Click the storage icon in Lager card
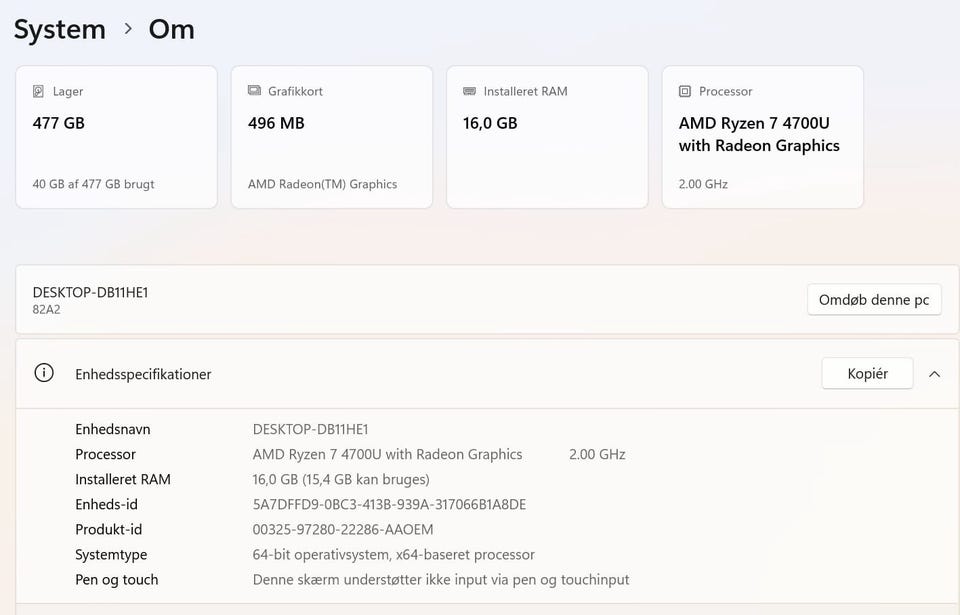The image size is (960, 615). click(39, 91)
